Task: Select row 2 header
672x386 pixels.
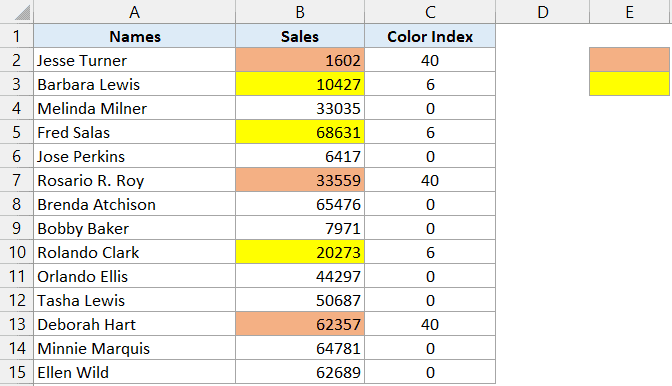Action: (x=17, y=60)
